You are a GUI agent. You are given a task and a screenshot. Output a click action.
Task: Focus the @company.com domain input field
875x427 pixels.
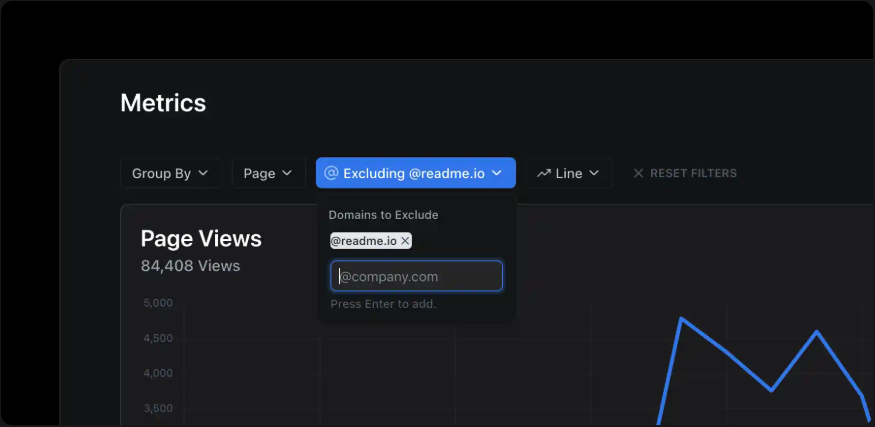pos(416,276)
